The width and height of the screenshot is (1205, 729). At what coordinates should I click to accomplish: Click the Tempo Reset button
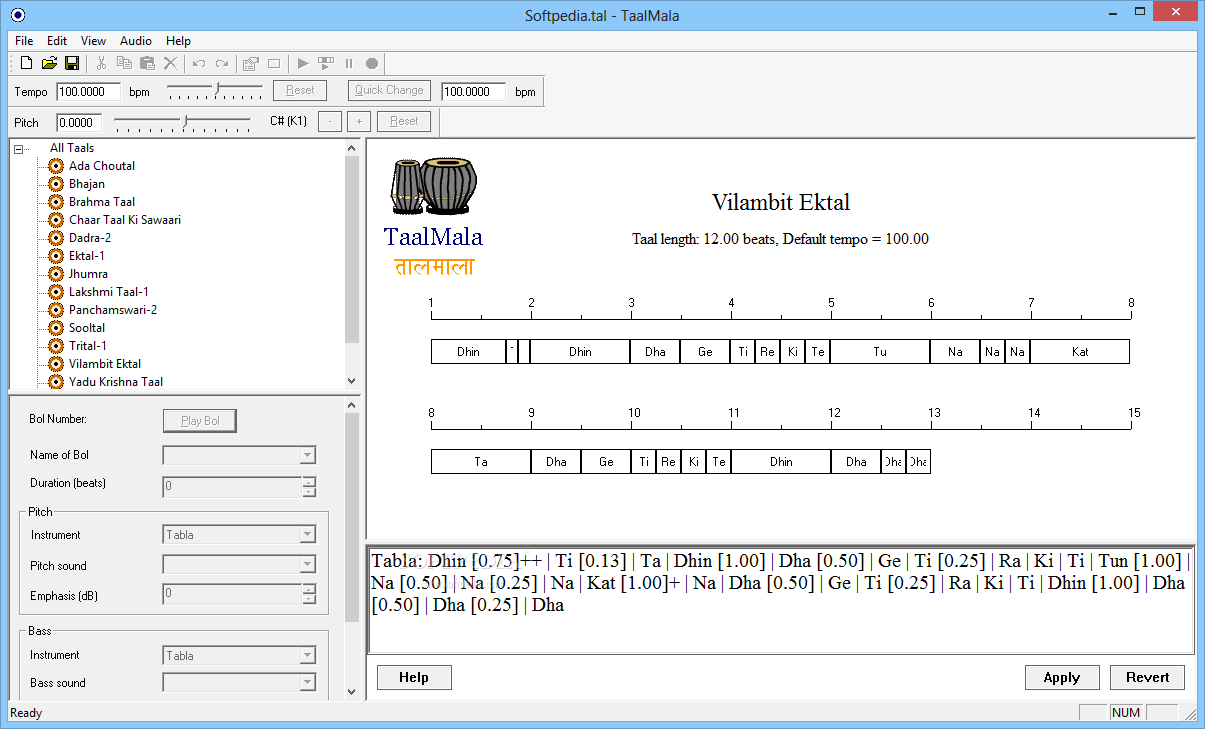(300, 90)
